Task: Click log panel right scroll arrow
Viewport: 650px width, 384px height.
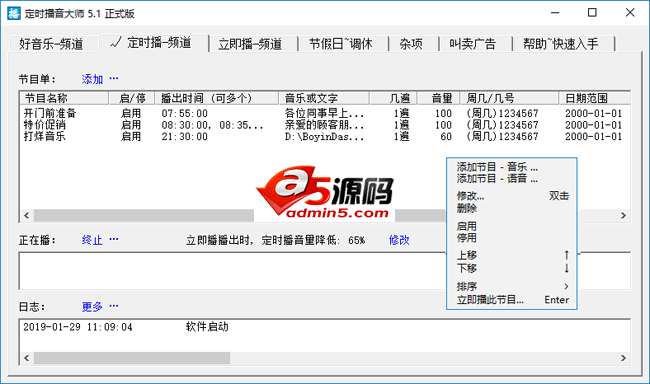Action: click(623, 358)
